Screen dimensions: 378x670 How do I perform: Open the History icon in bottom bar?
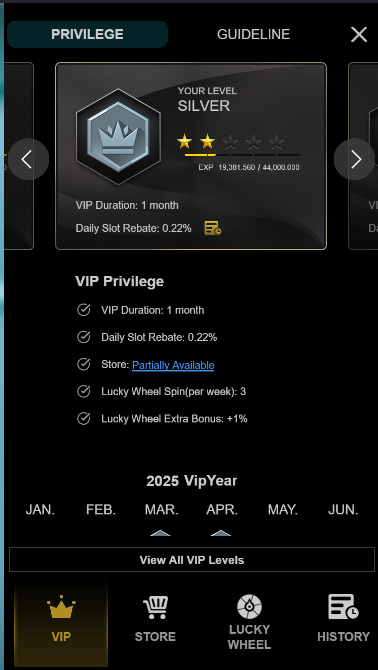[x=343, y=606]
